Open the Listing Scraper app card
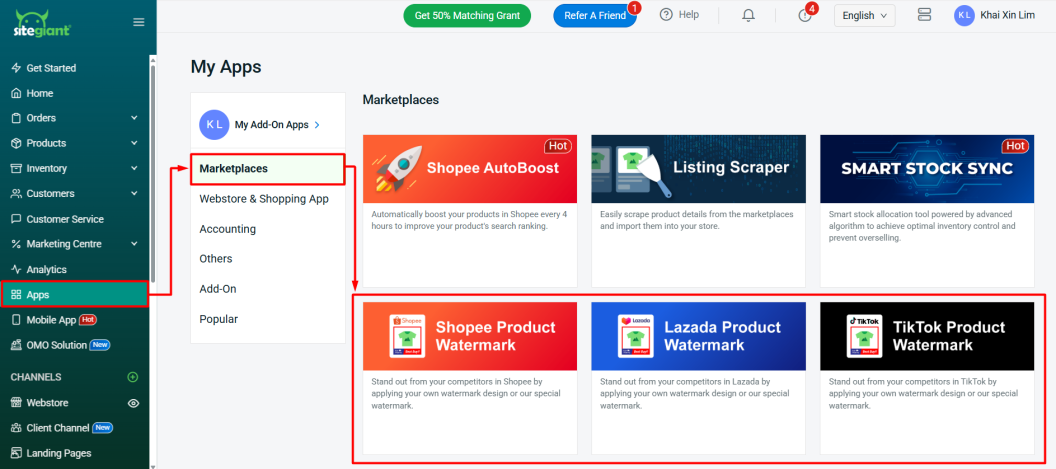Screen dimensions: 1056x469 coord(698,211)
